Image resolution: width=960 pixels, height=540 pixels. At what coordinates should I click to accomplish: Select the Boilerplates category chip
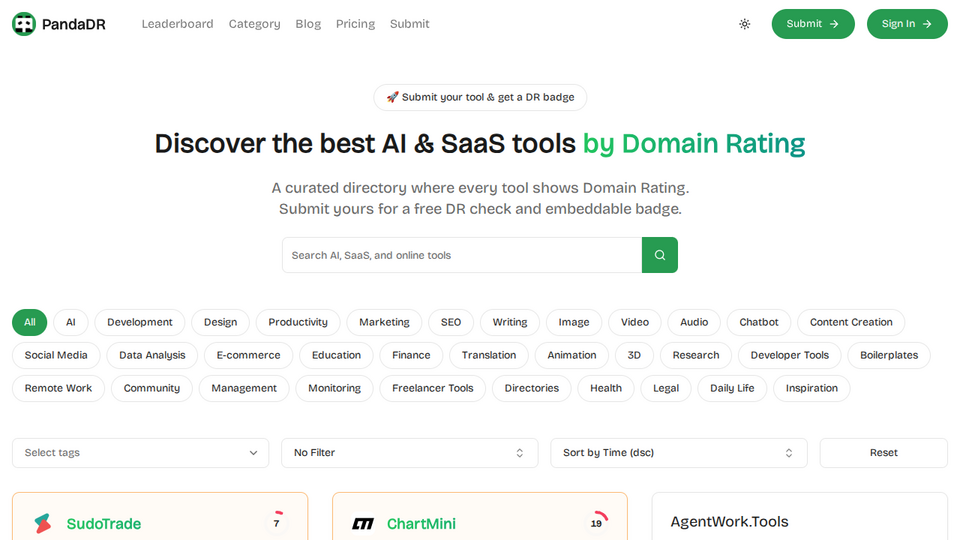pyautogui.click(x=889, y=355)
